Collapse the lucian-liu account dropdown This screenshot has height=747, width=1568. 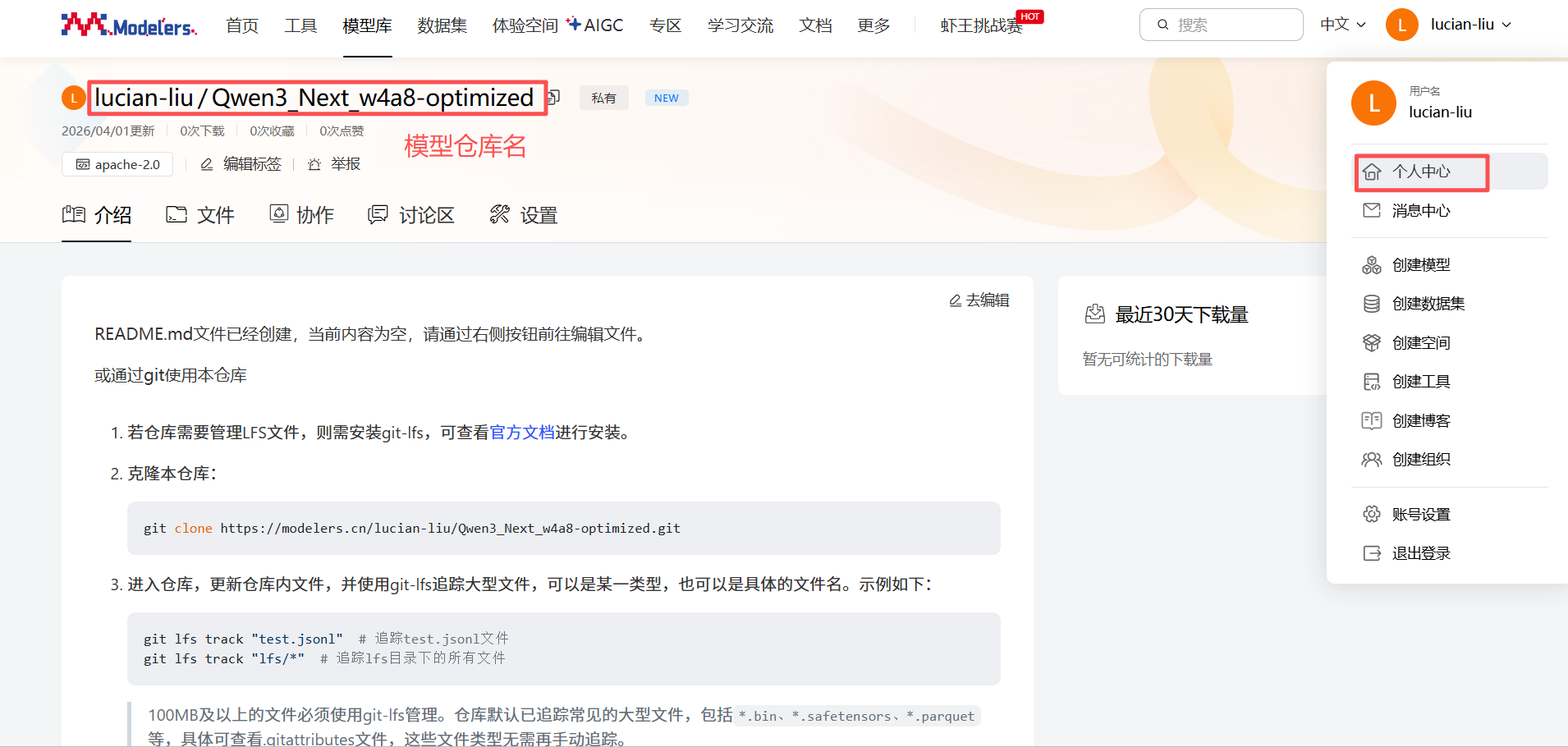pos(1469,25)
